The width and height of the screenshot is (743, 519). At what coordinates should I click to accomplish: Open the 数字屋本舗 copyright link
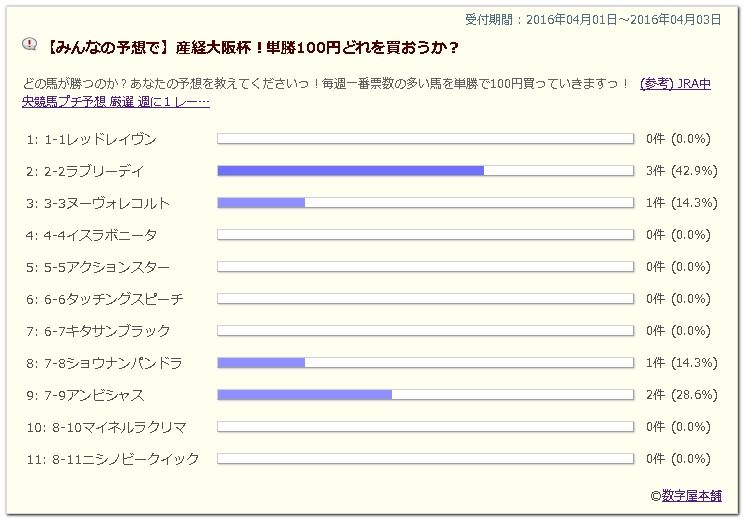pos(691,496)
